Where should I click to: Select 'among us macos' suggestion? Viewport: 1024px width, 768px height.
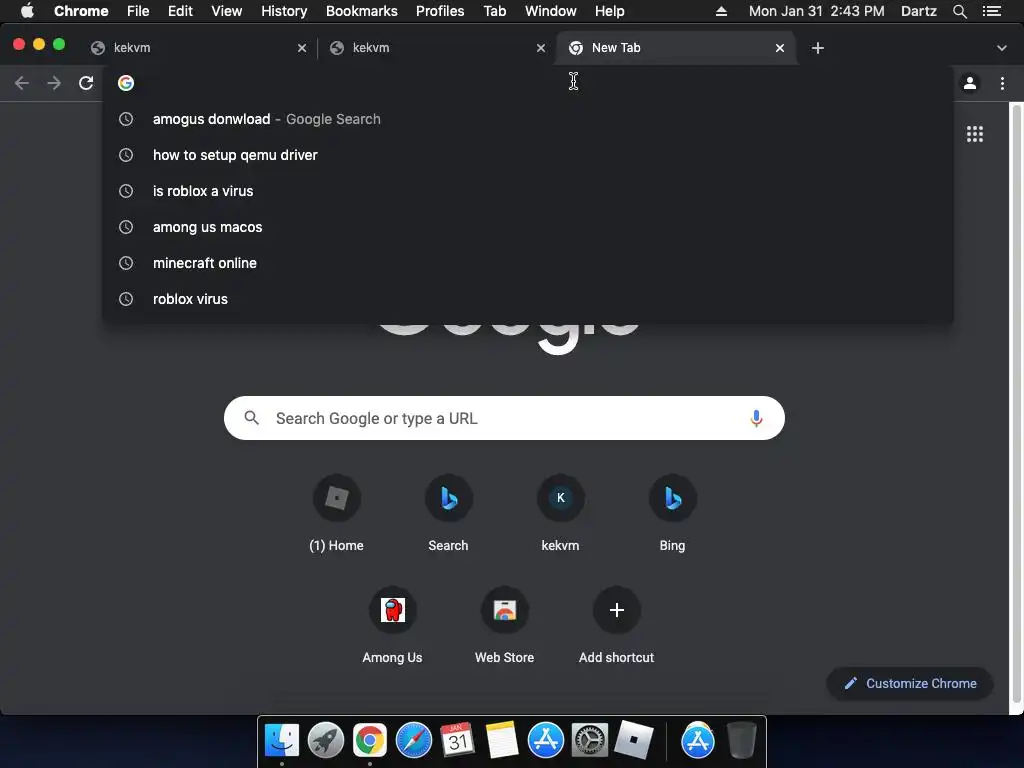click(528, 227)
